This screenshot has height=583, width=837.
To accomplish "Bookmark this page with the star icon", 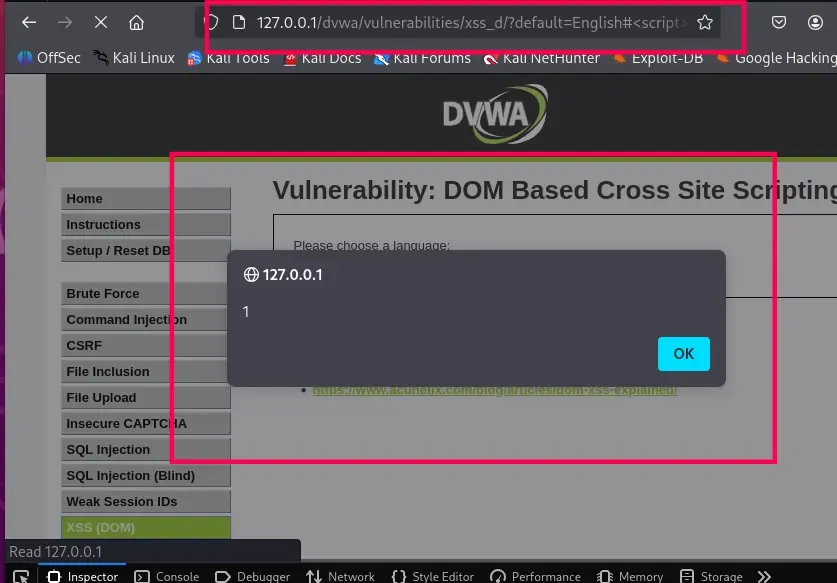I will (x=705, y=22).
